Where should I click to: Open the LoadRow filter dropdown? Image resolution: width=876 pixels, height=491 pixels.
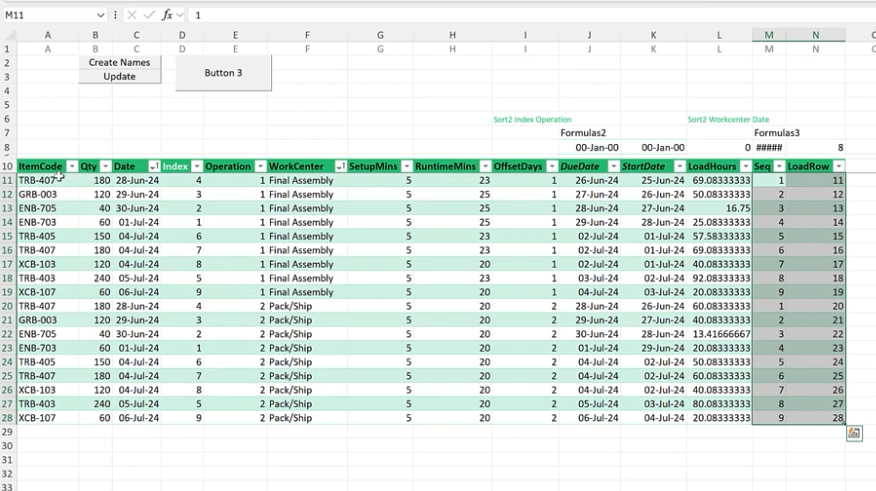pos(839,166)
